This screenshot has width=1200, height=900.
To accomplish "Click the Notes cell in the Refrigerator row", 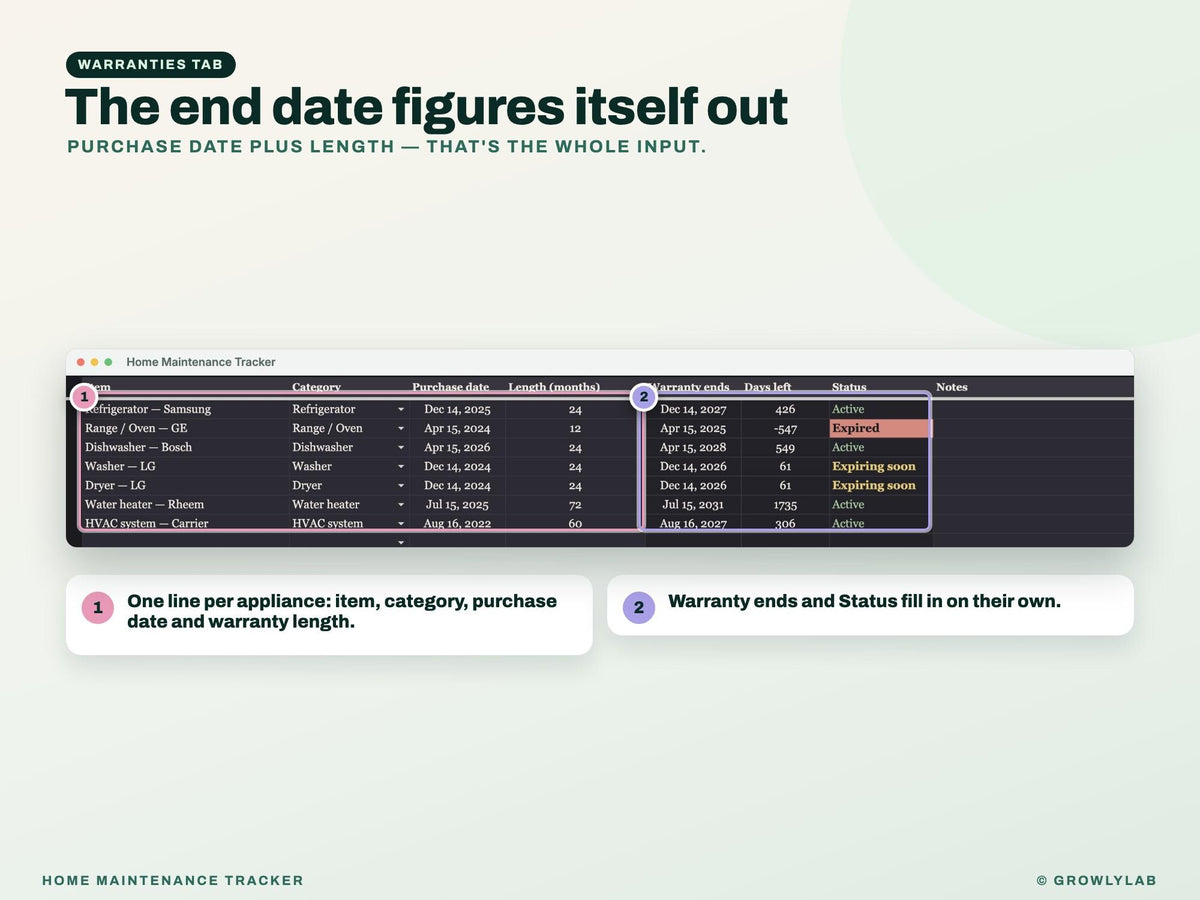I will point(1033,409).
